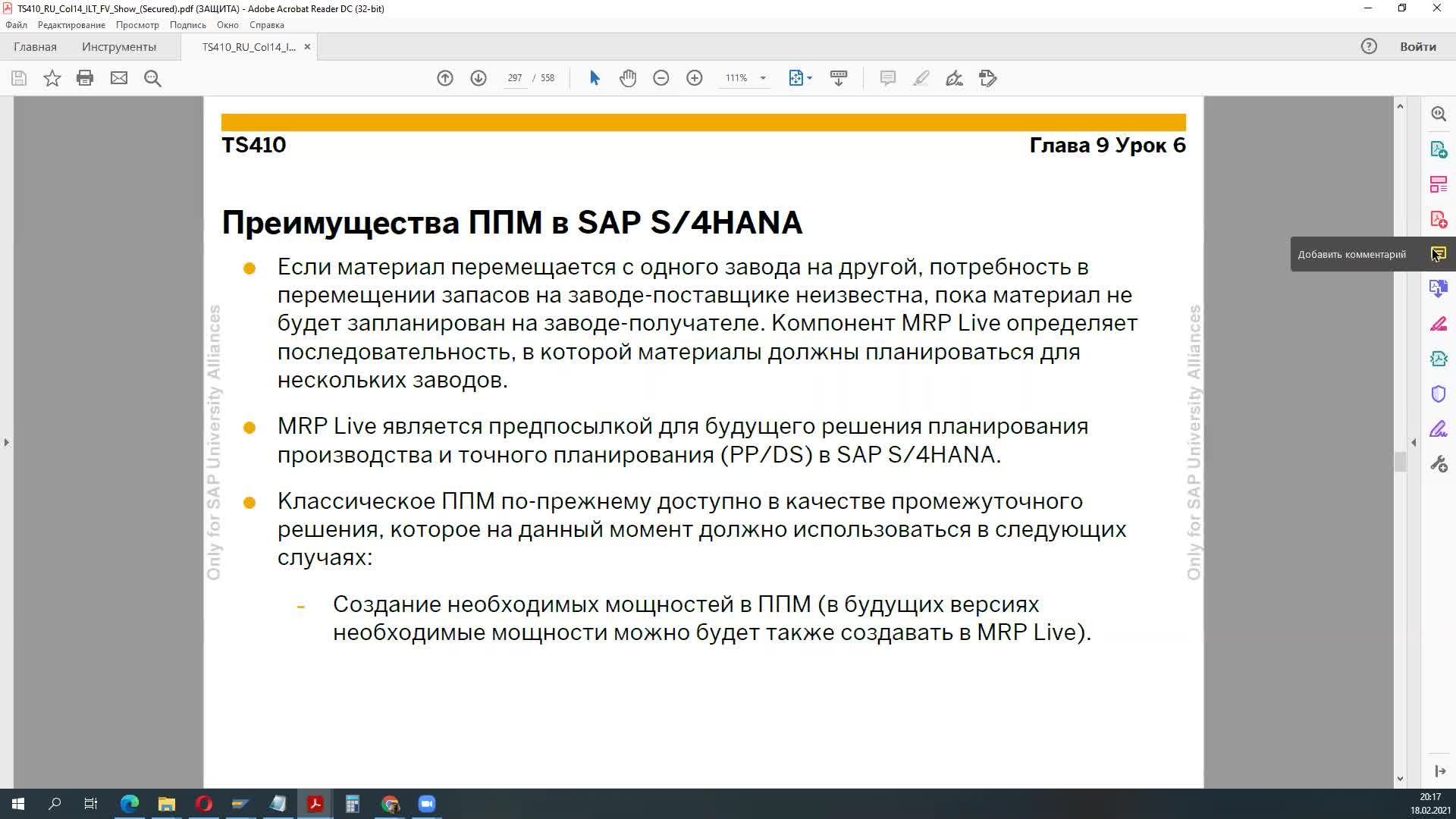Open the Файл menu

pos(16,25)
